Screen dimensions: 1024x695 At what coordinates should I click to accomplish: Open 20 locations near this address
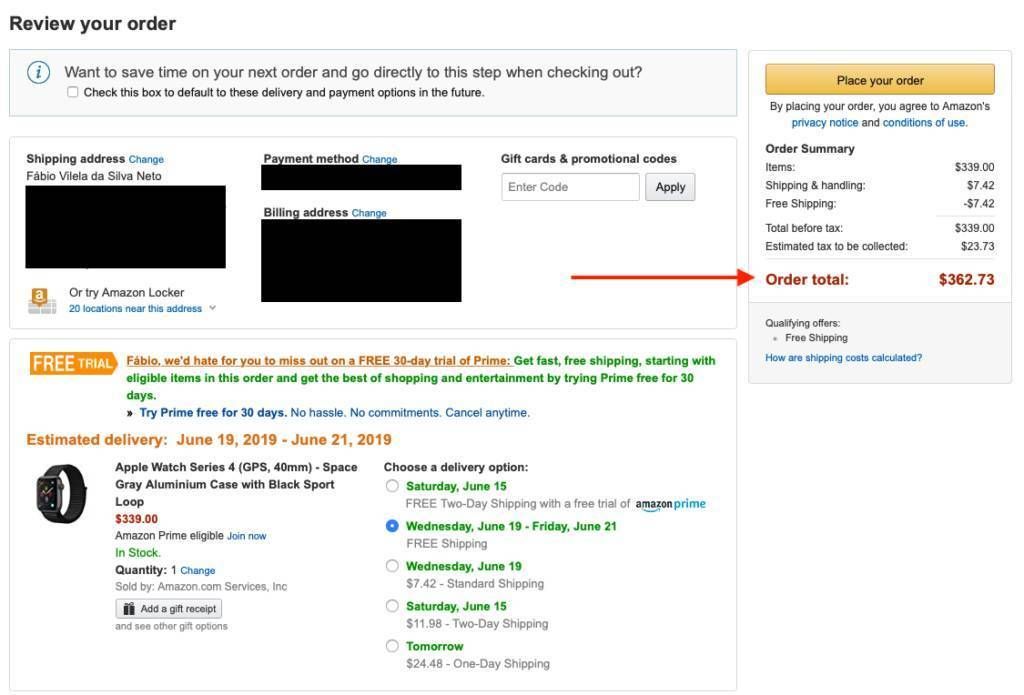[x=135, y=308]
